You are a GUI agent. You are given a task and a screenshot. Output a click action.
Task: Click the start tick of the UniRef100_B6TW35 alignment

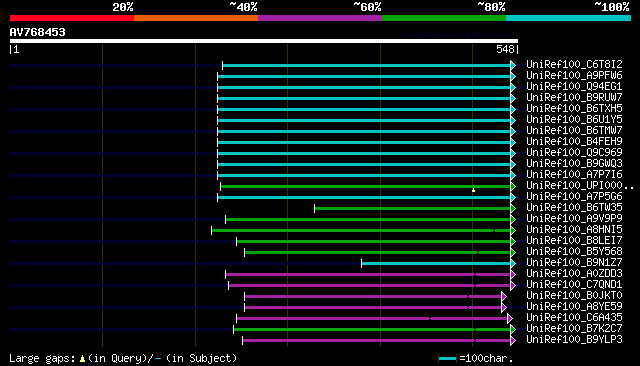[x=315, y=209]
